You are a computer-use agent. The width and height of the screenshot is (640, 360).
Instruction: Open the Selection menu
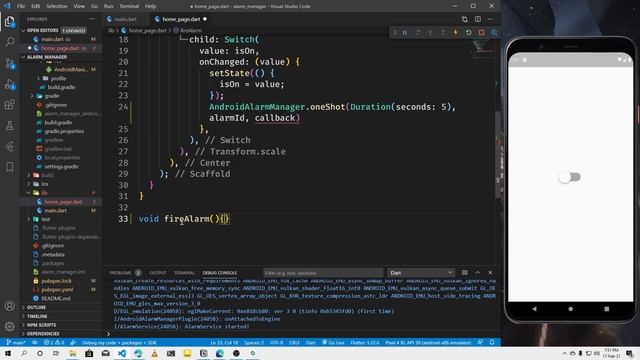[x=57, y=6]
